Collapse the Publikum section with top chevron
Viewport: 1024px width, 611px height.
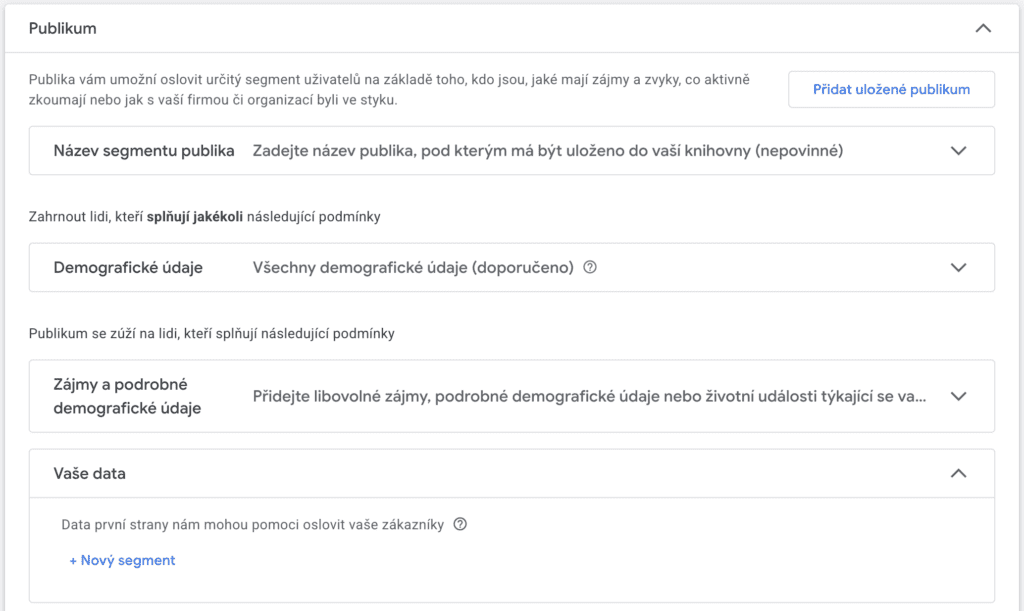point(983,29)
